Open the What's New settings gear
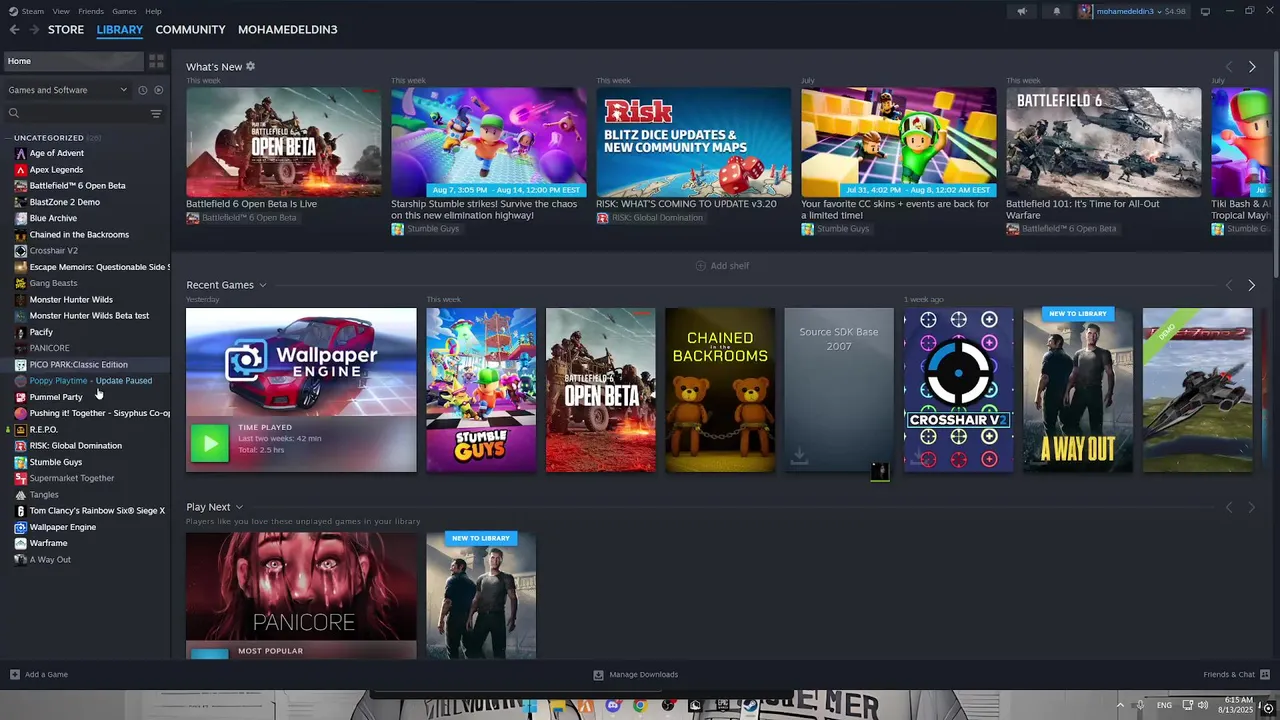The image size is (1280, 720). pyautogui.click(x=250, y=66)
